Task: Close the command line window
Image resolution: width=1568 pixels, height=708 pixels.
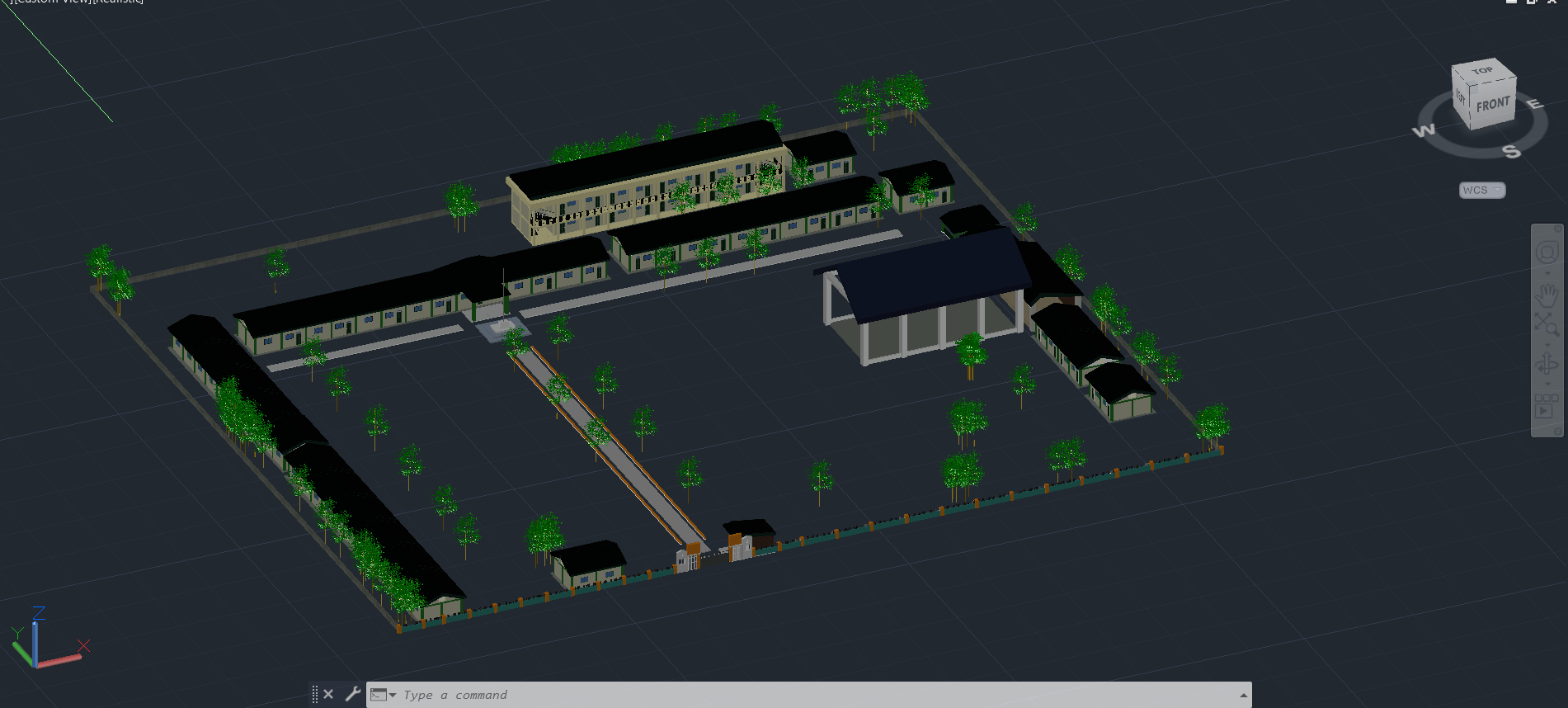Action: click(328, 694)
